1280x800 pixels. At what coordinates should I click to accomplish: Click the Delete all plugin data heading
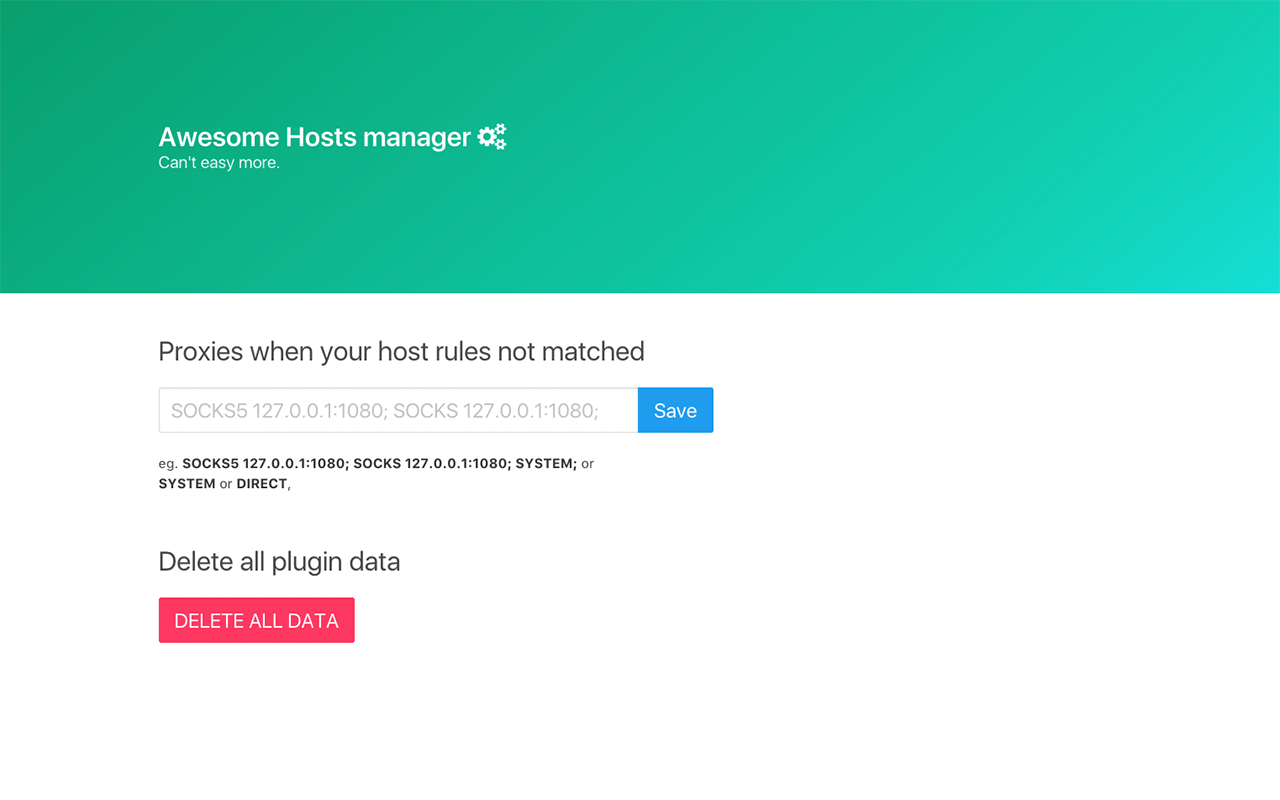pyautogui.click(x=279, y=562)
